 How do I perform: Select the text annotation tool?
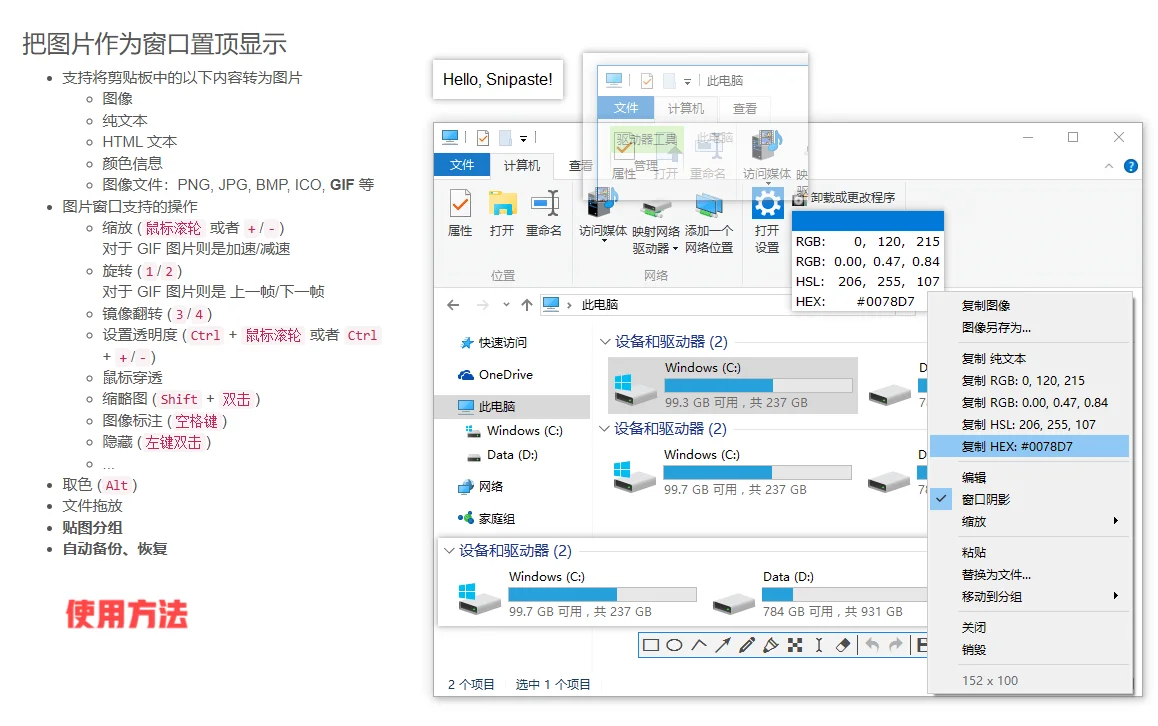pyautogui.click(x=818, y=645)
